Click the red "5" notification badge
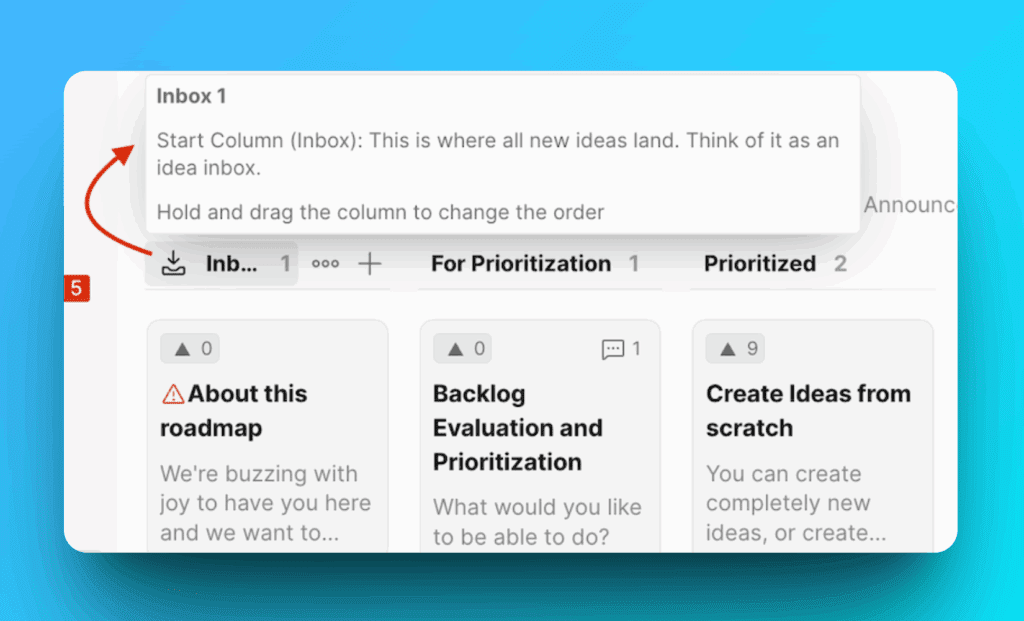This screenshot has width=1024, height=621. pos(77,289)
